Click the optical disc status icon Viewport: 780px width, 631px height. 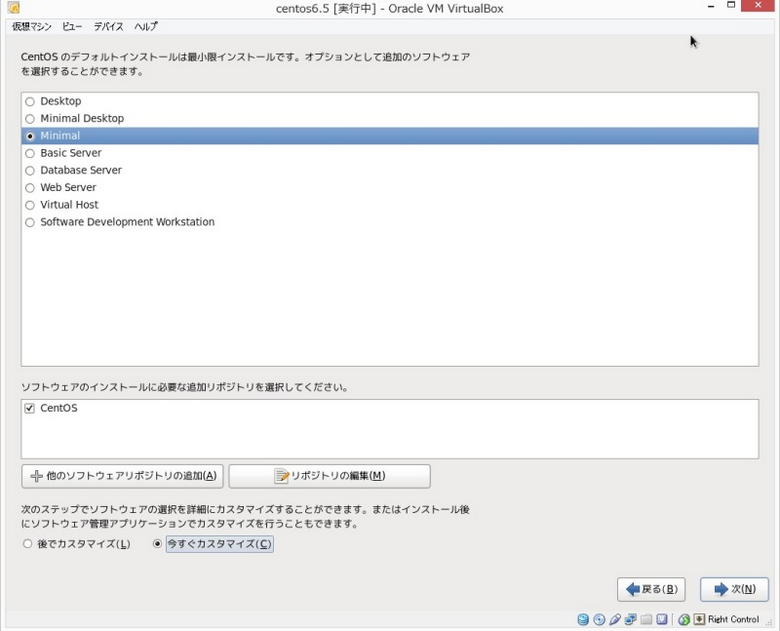click(599, 620)
